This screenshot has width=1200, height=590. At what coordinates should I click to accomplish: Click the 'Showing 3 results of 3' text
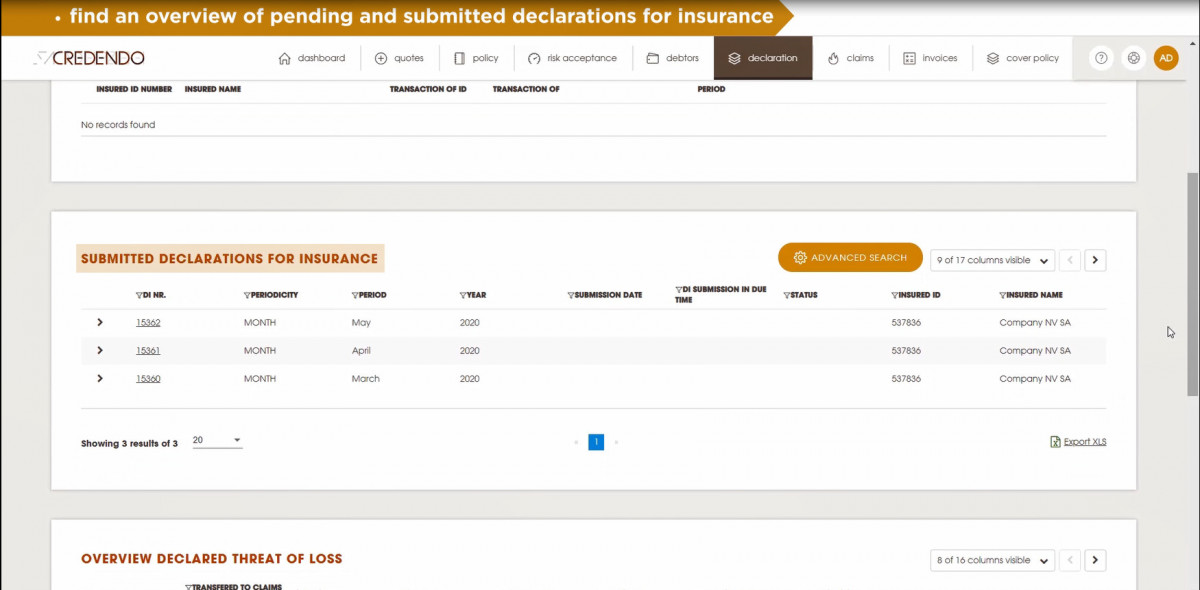click(129, 443)
